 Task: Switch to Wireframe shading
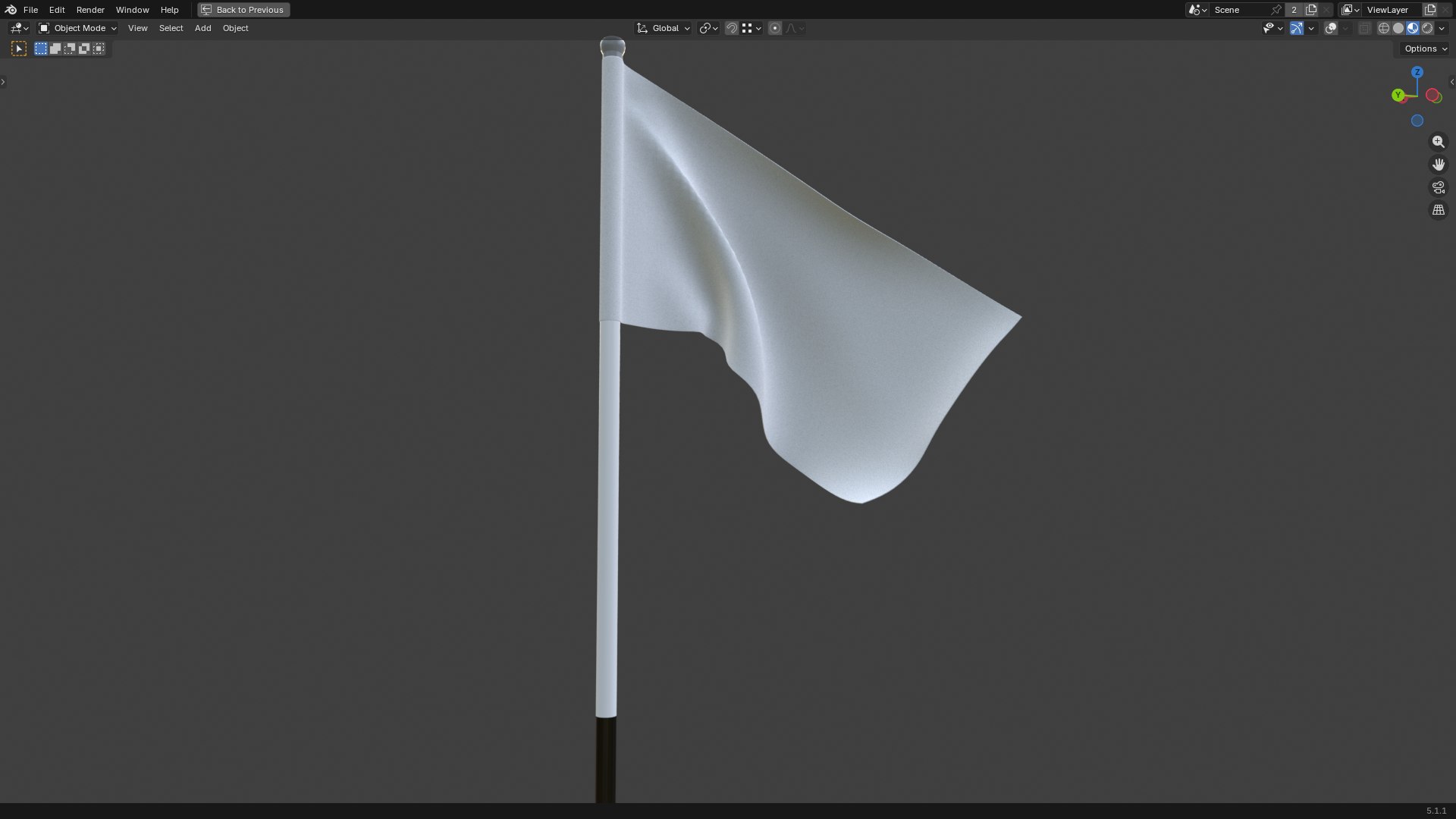pyautogui.click(x=1384, y=28)
